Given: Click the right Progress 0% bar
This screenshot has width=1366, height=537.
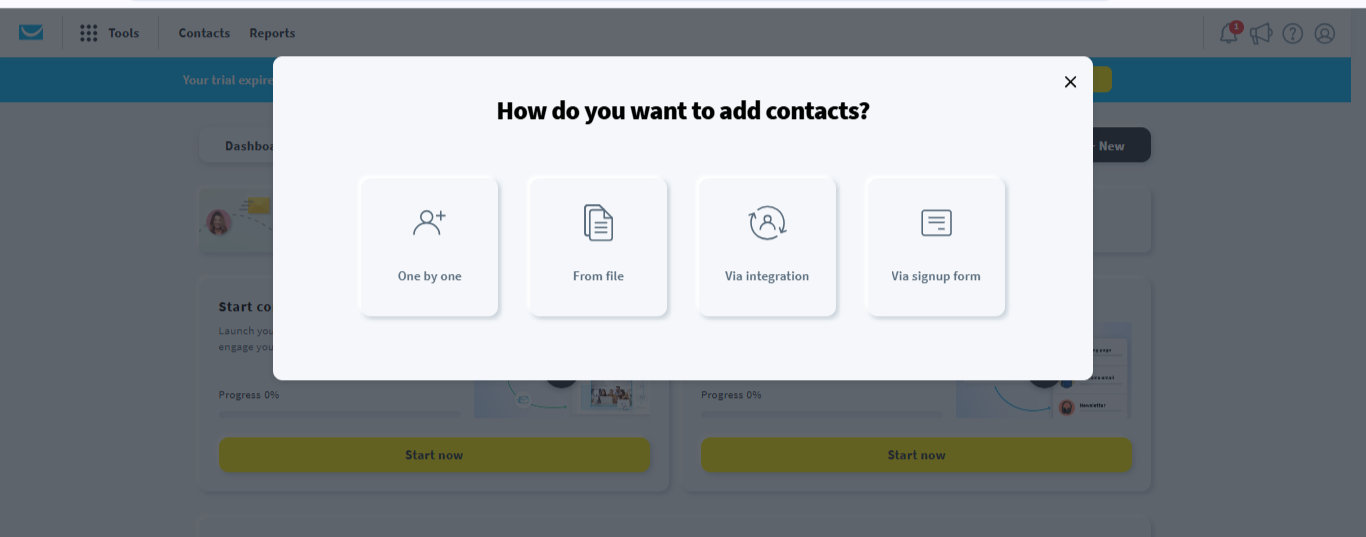Looking at the screenshot, I should point(822,414).
